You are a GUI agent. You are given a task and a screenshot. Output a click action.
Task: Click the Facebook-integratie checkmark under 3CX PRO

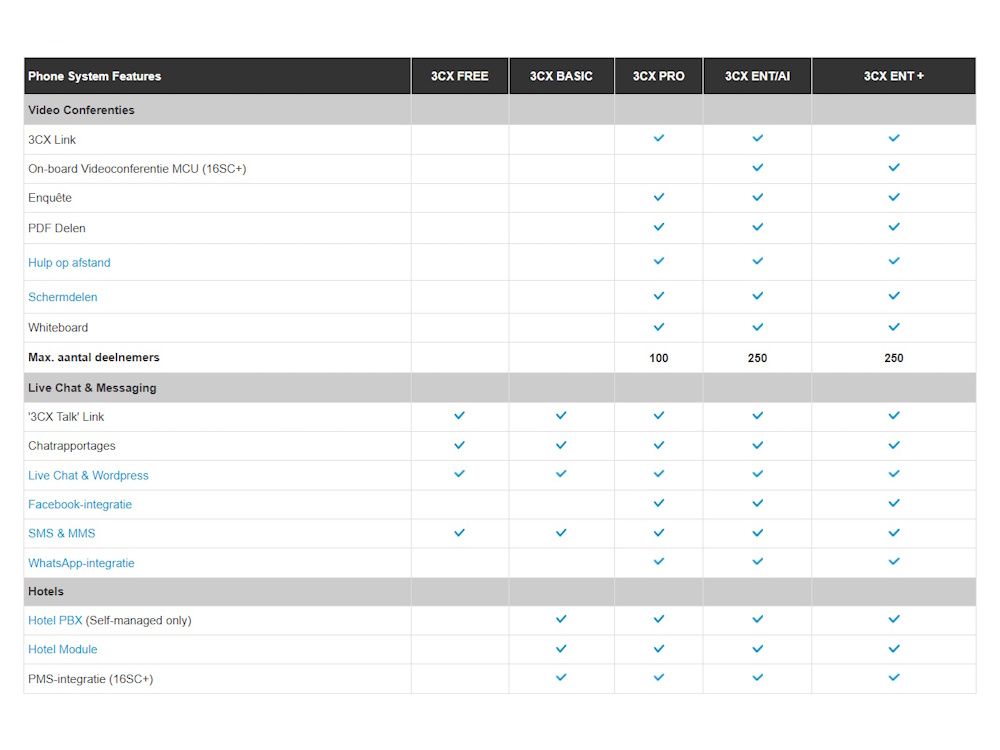click(x=659, y=503)
